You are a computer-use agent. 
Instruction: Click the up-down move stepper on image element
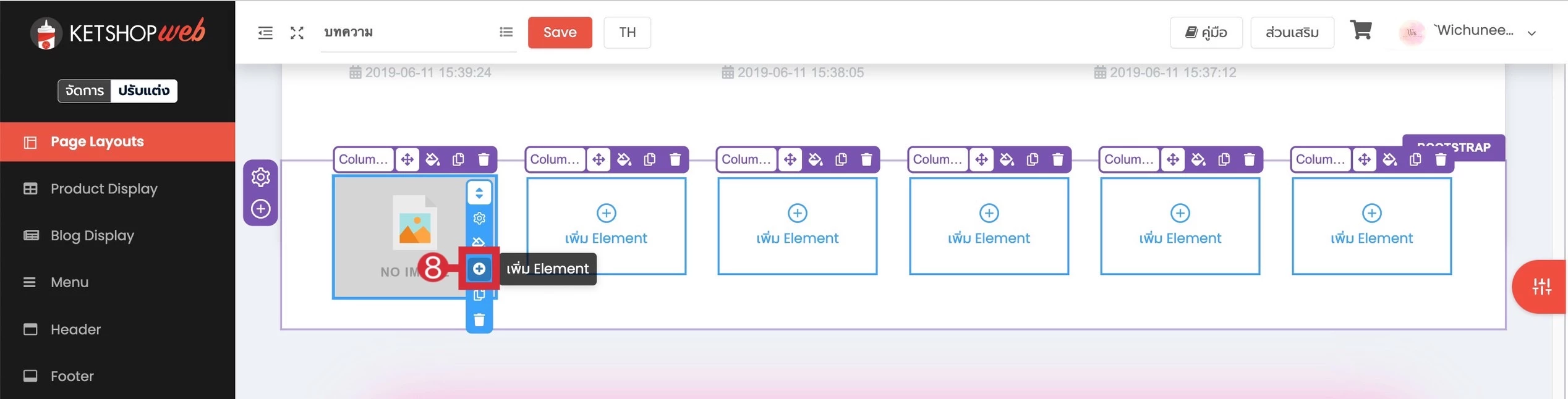click(x=479, y=193)
